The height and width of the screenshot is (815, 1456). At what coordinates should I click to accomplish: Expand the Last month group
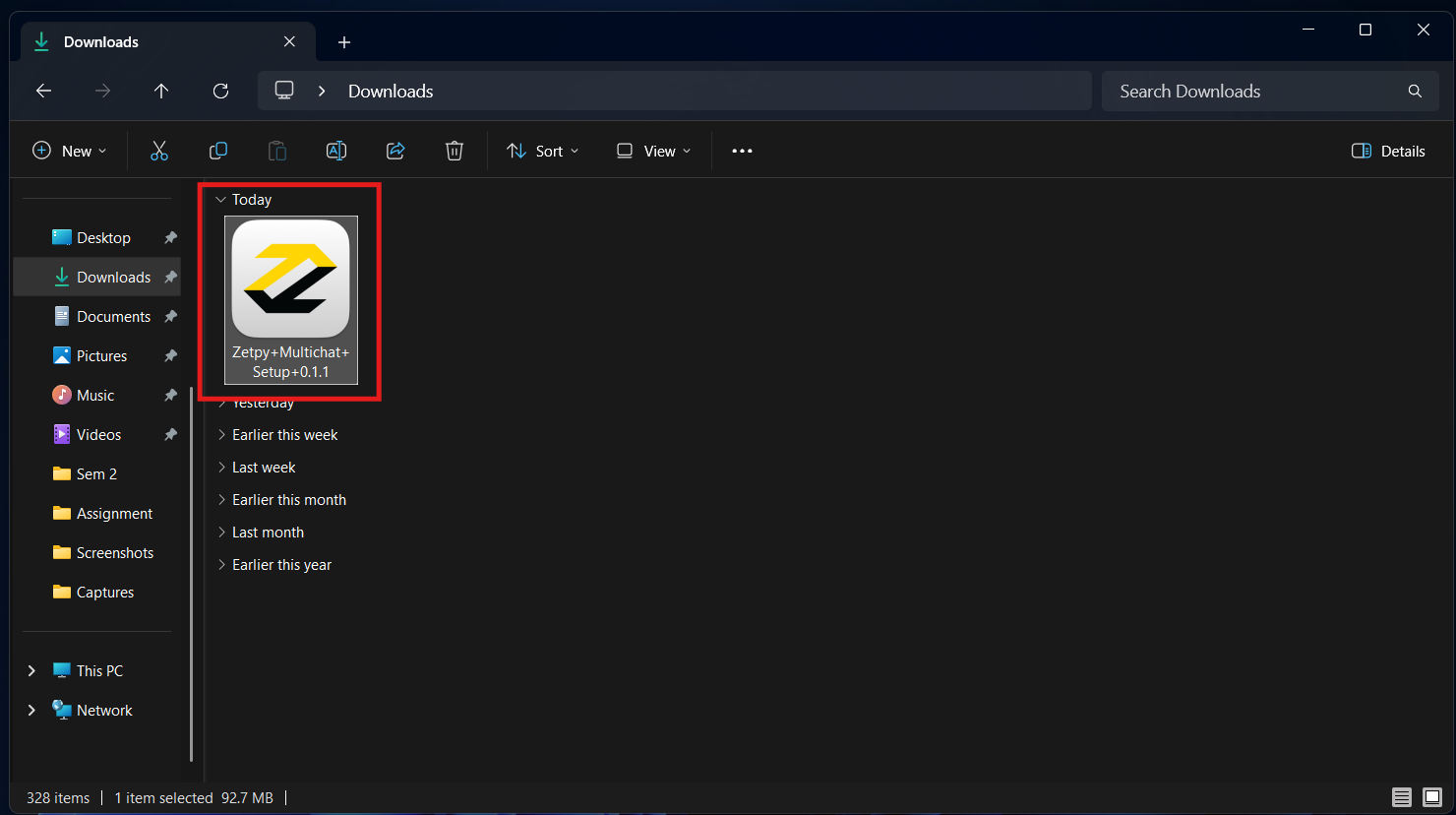[221, 532]
